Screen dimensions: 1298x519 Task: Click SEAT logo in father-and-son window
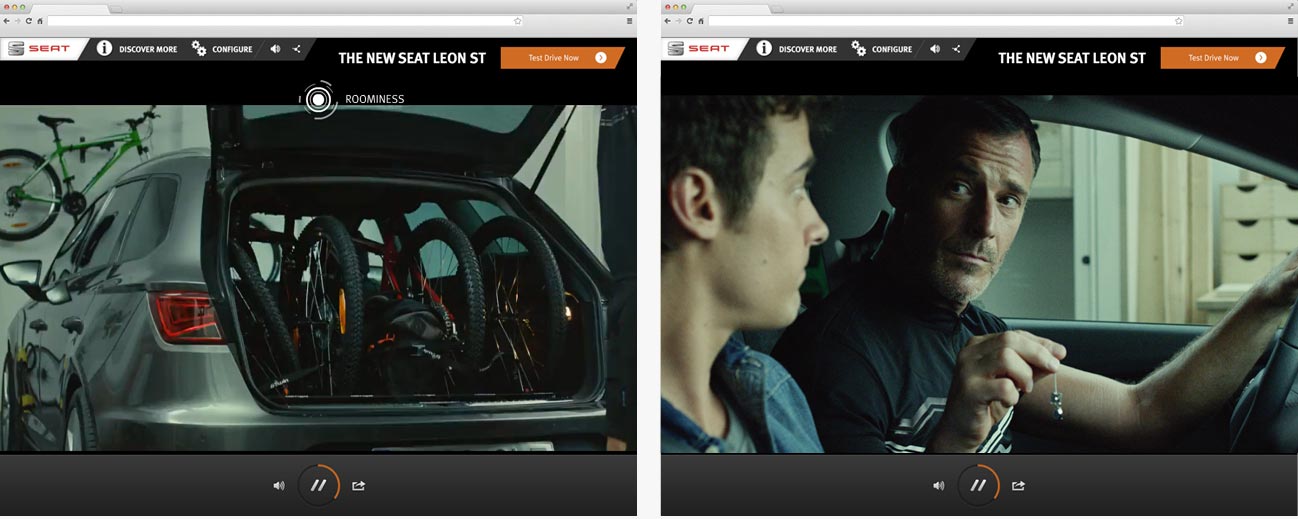698,48
